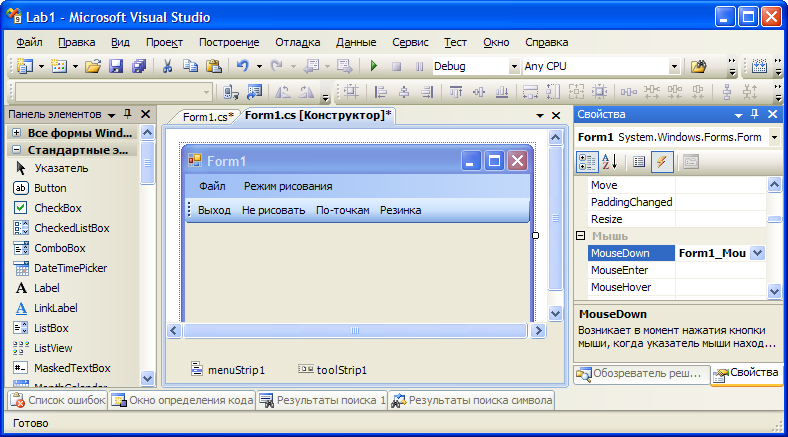Click 'Не рисовать' on Form1 tool strip
This screenshot has height=437, width=788.
click(x=273, y=210)
